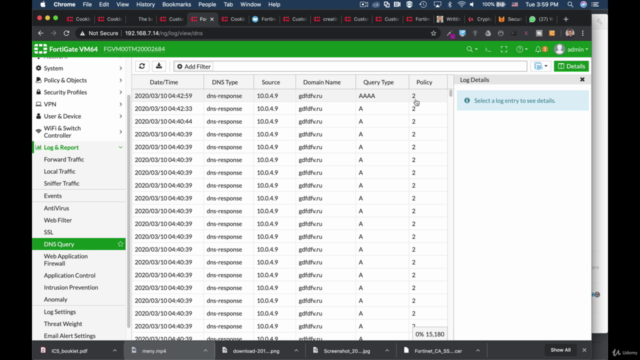Open Events logs
Screen dimensions: 640x360
pos(53,196)
